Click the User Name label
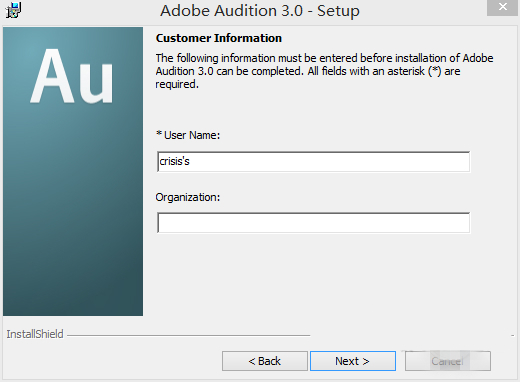Screen dimensions: 520x382 point(192,135)
